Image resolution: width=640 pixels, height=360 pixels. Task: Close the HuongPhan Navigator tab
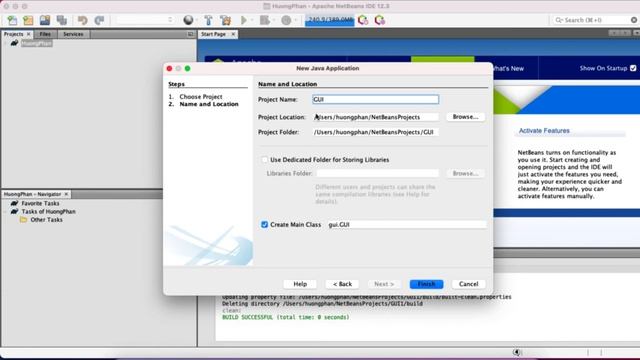coord(66,194)
